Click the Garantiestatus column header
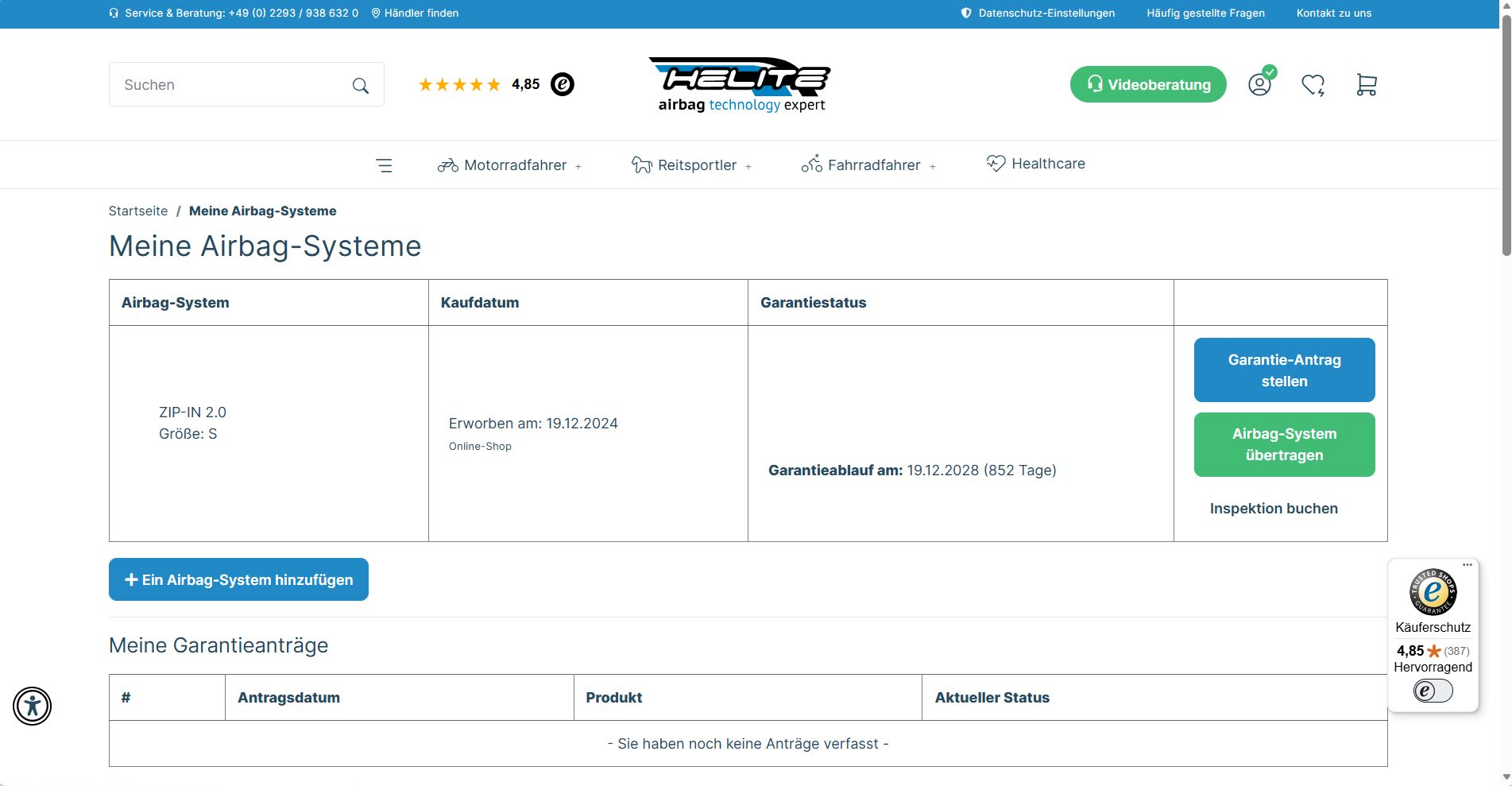Screen dimensions: 1512x786 [x=813, y=303]
